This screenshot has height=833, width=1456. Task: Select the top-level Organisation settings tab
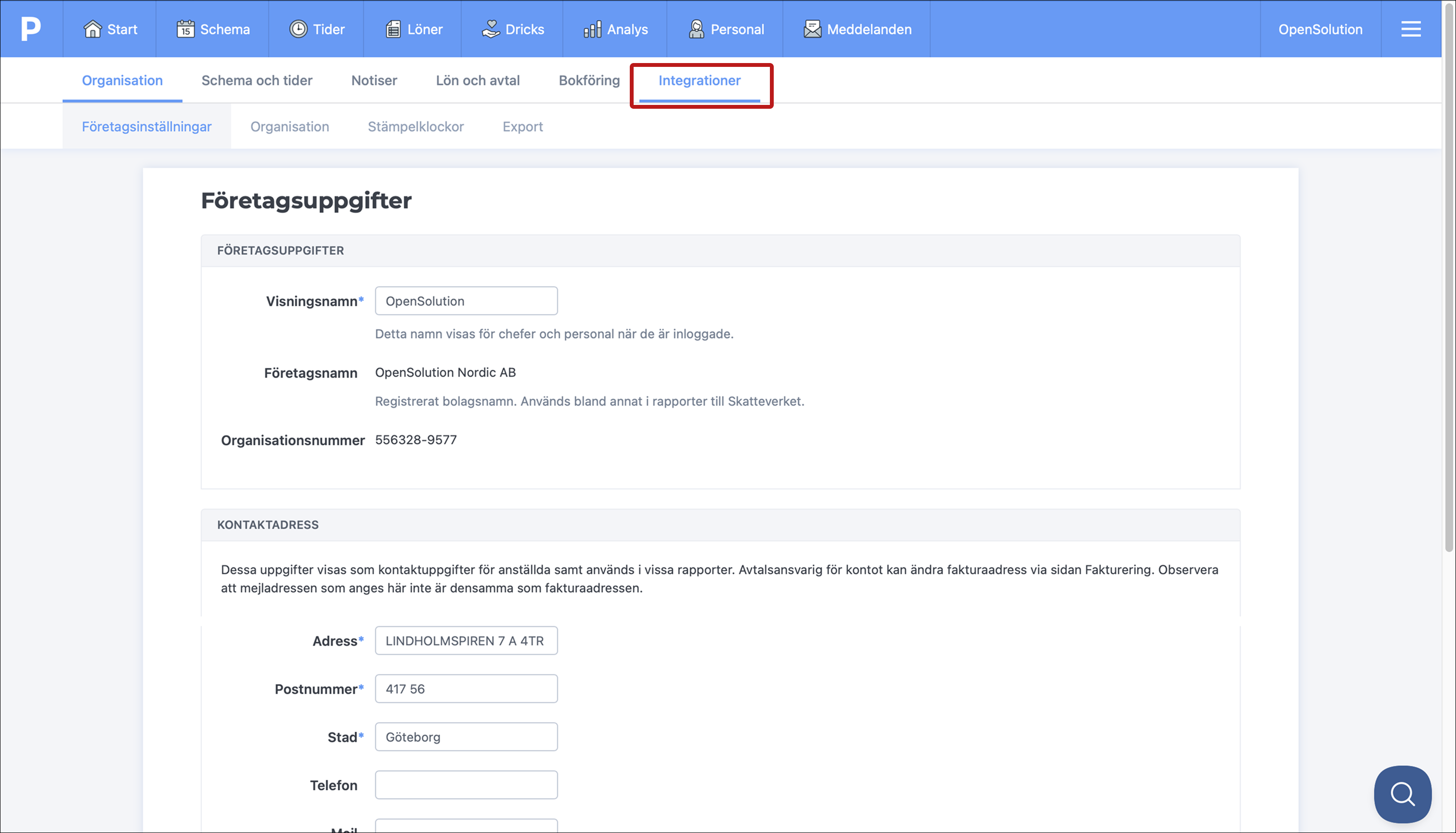coord(122,81)
